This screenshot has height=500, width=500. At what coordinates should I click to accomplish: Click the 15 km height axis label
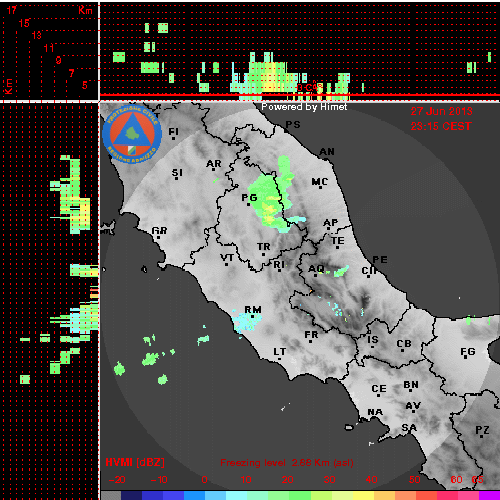pyautogui.click(x=24, y=23)
